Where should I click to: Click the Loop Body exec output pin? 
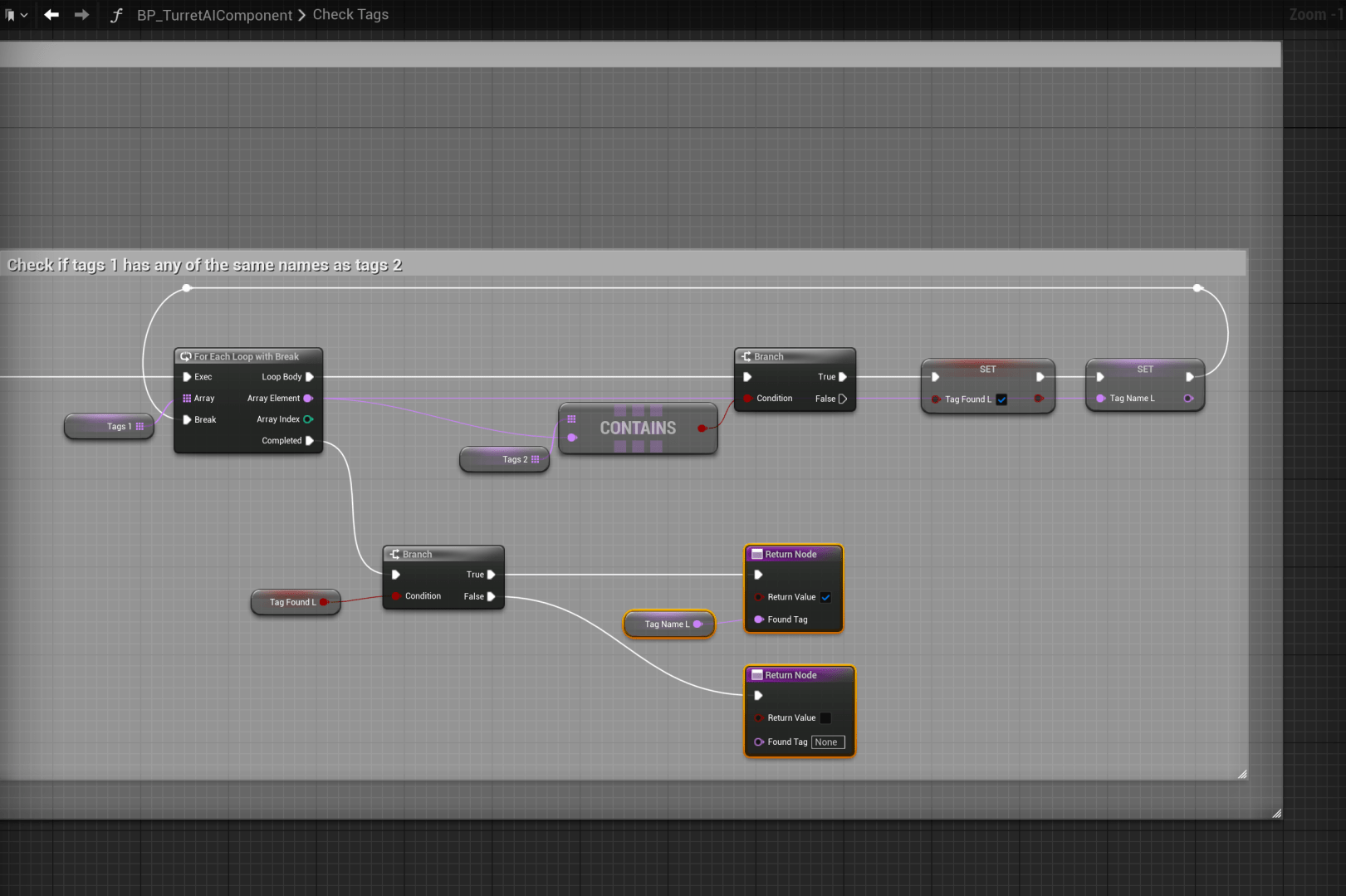(x=310, y=377)
